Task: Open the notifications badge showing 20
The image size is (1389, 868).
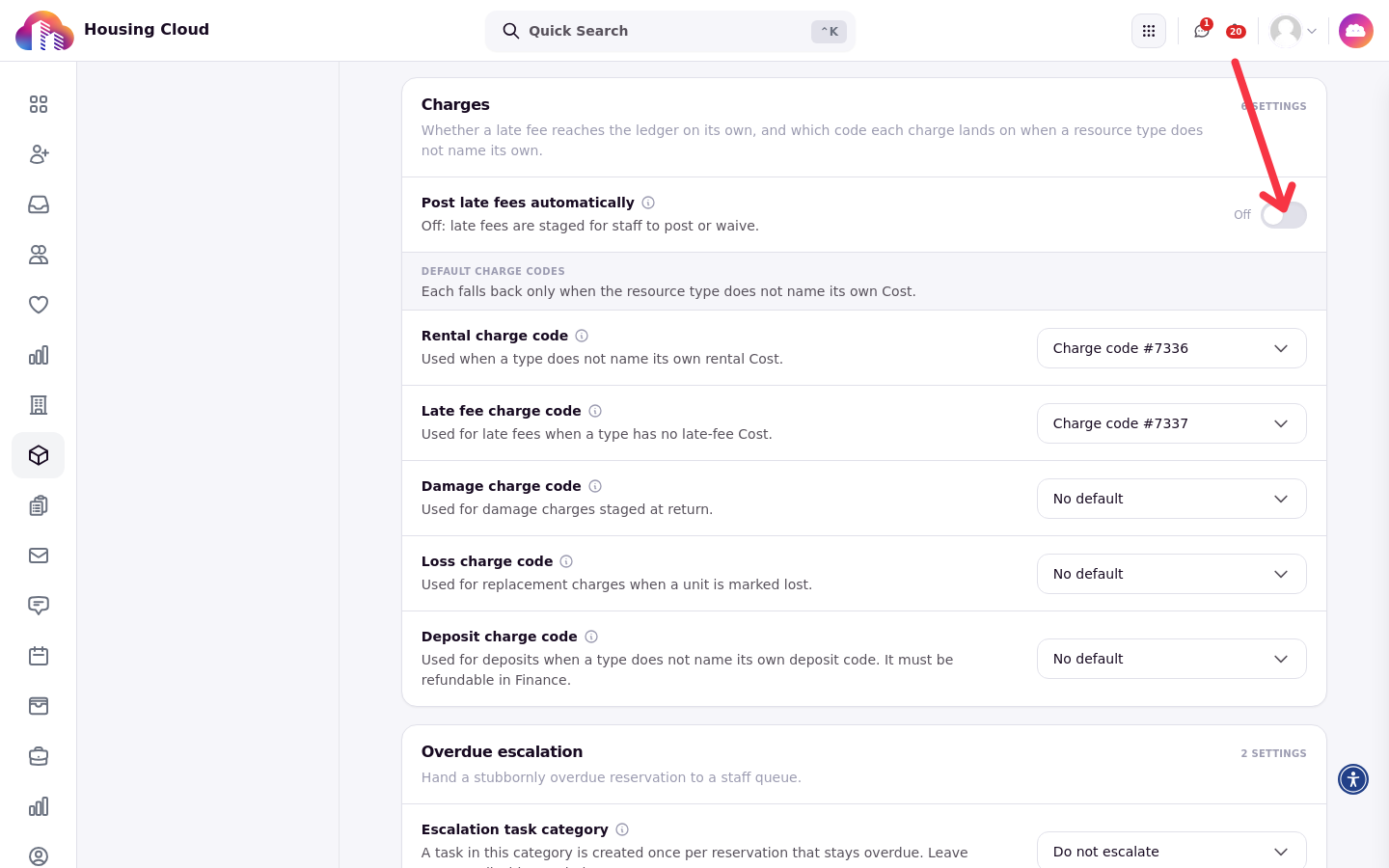Action: pos(1236,32)
